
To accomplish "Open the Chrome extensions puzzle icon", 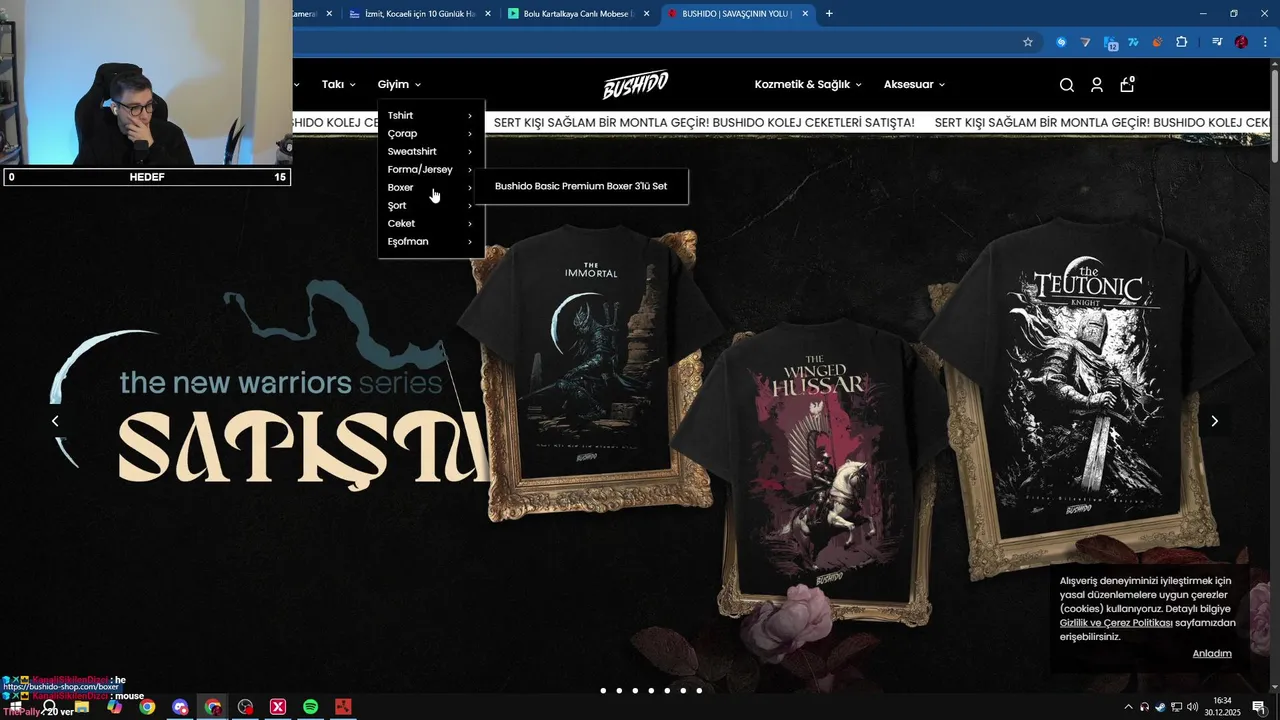I will 1182,42.
